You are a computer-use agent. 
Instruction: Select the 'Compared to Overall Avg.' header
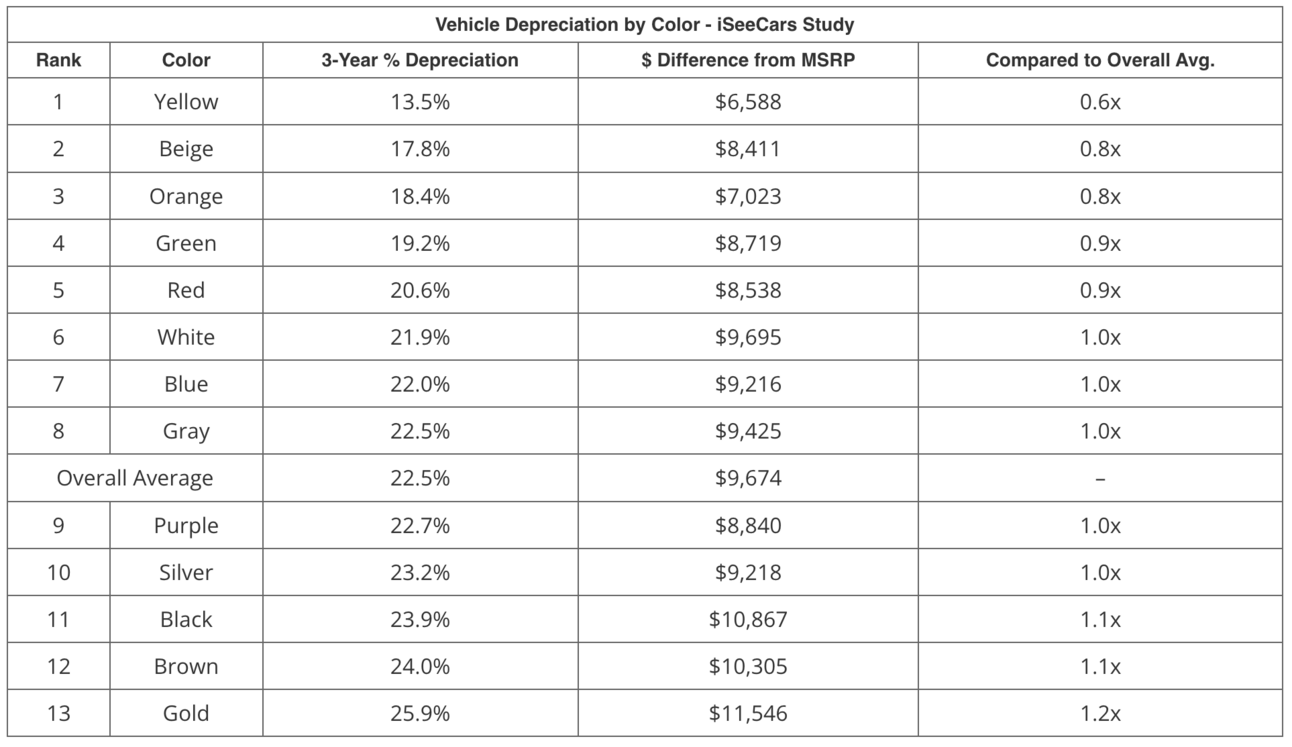pyautogui.click(x=1100, y=60)
